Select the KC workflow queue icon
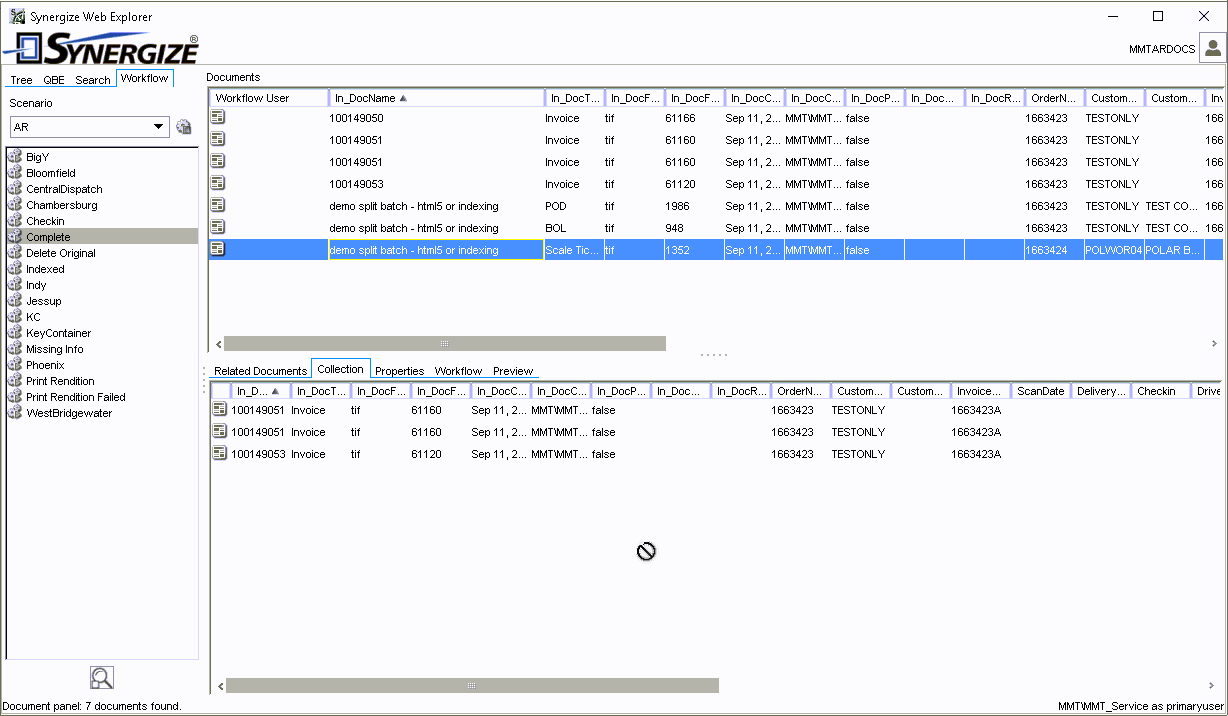 point(15,317)
